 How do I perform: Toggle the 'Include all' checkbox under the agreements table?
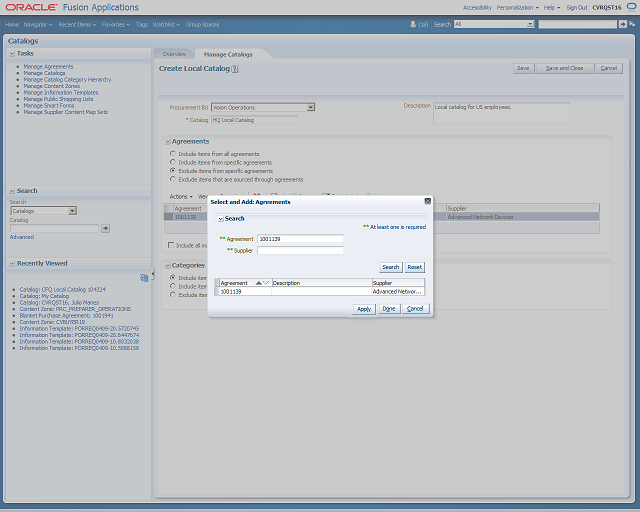(171, 245)
